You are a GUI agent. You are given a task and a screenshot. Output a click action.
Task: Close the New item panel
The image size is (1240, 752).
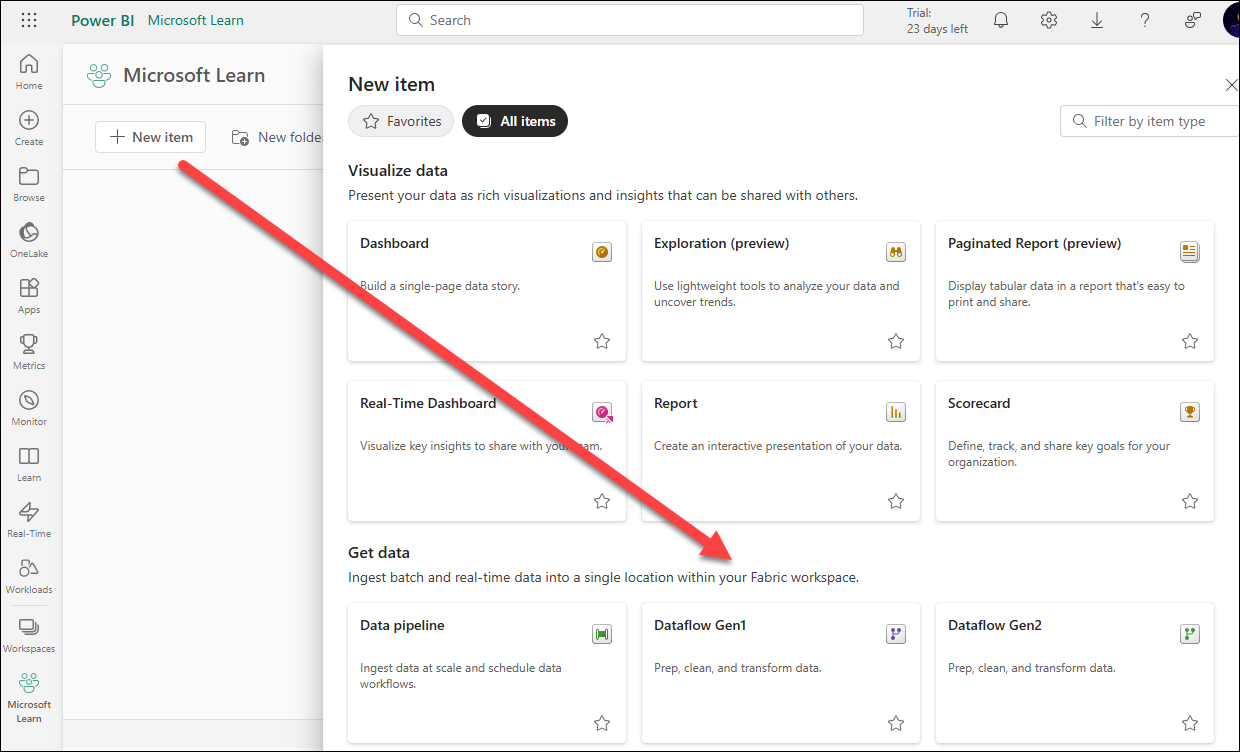coord(1231,85)
